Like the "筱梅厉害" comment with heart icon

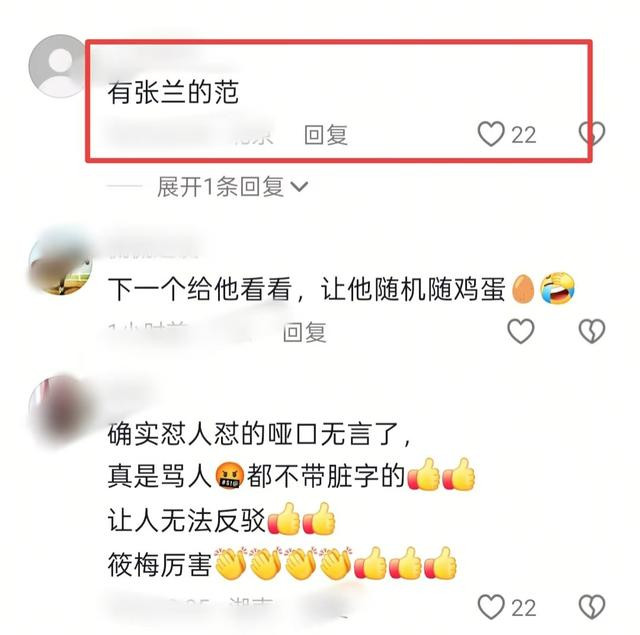coord(491,607)
